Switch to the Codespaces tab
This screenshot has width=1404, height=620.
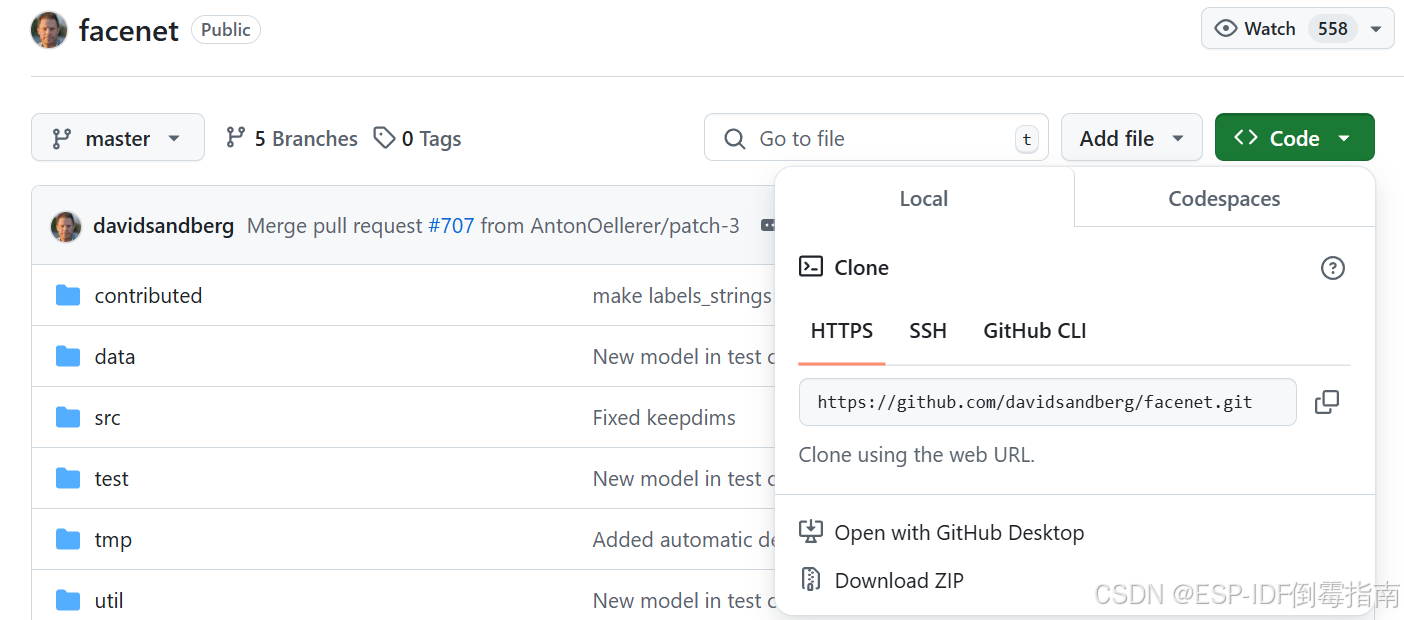(x=1224, y=199)
